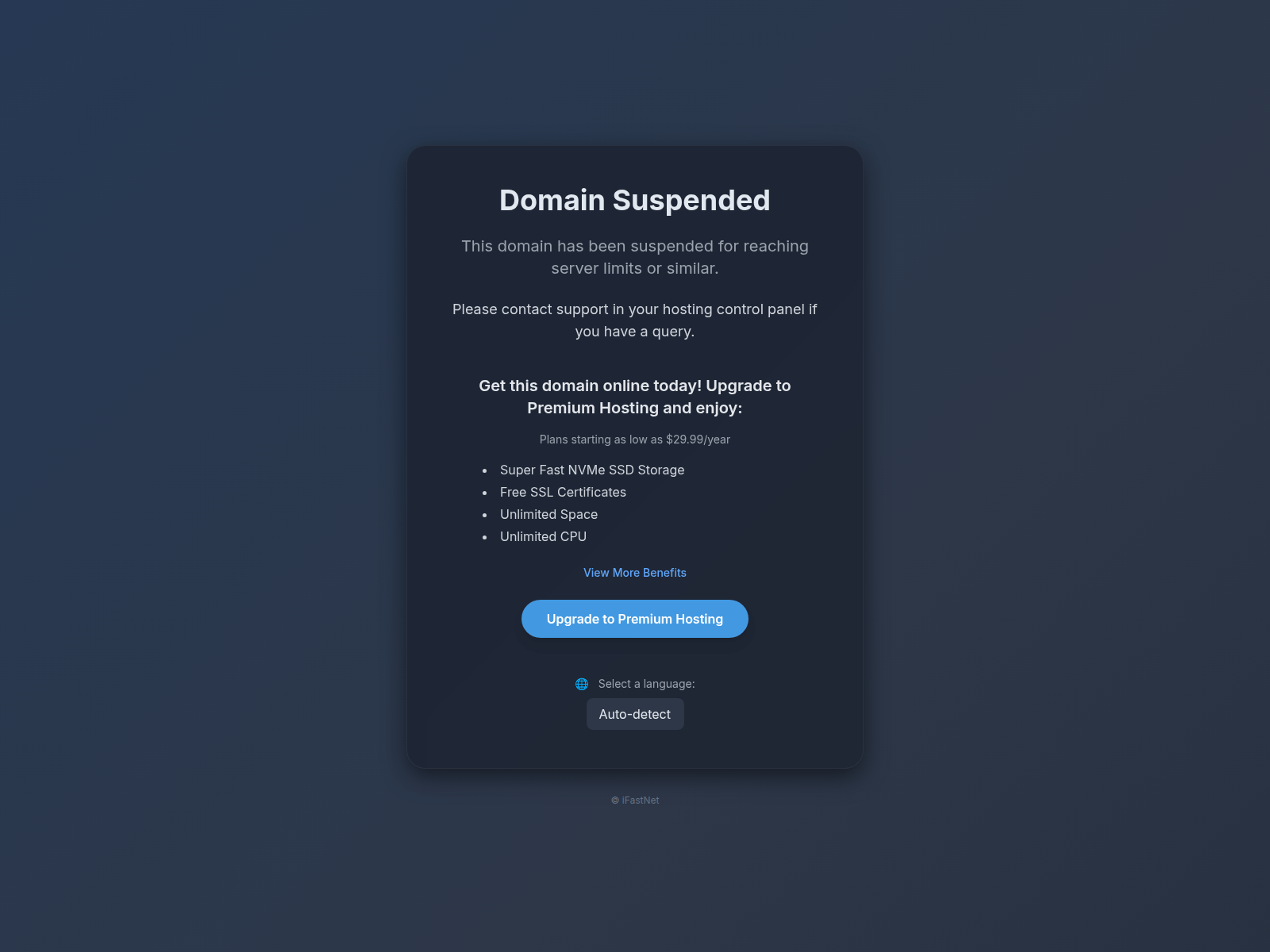Click the bullet beside Free SSL Certificates
The width and height of the screenshot is (1270, 952).
(x=485, y=493)
